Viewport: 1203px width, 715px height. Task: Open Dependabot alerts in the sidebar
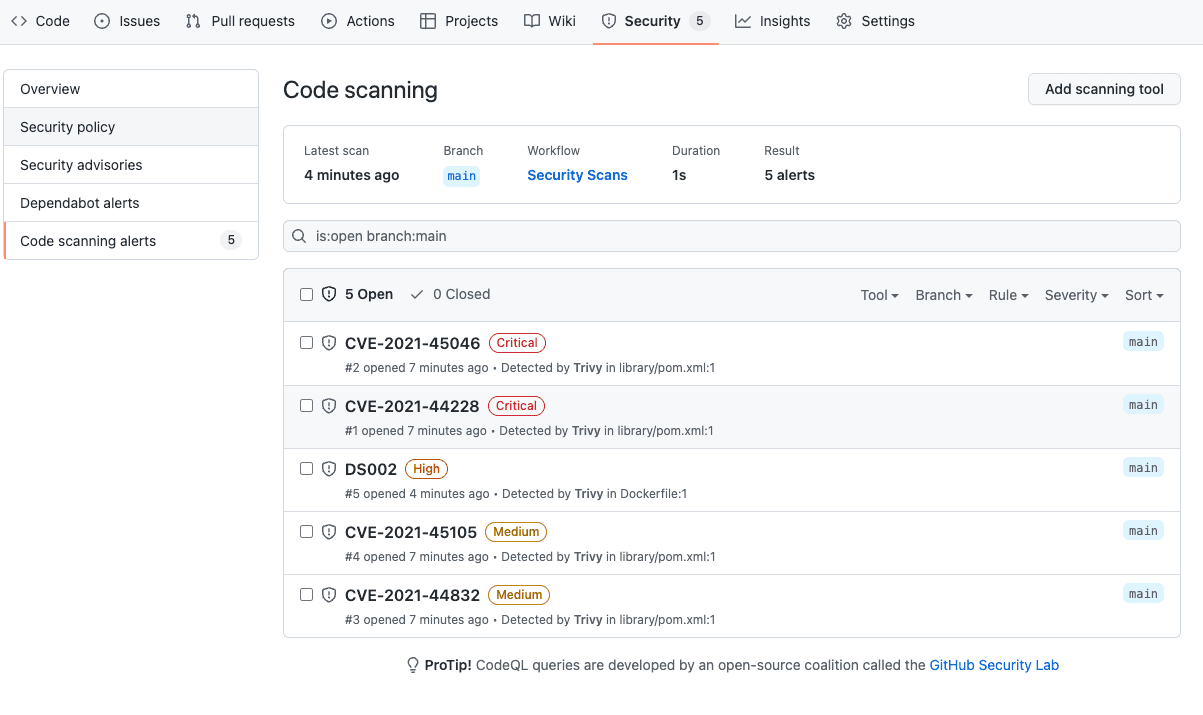point(80,203)
